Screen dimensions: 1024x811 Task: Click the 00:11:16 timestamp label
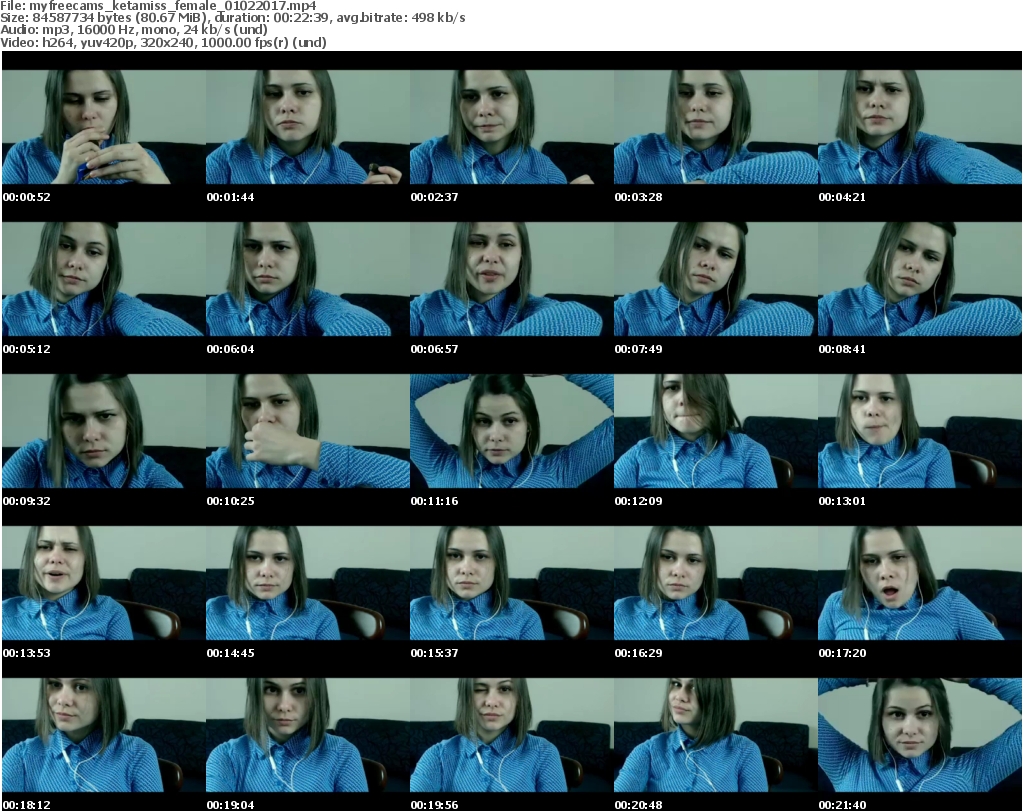434,501
